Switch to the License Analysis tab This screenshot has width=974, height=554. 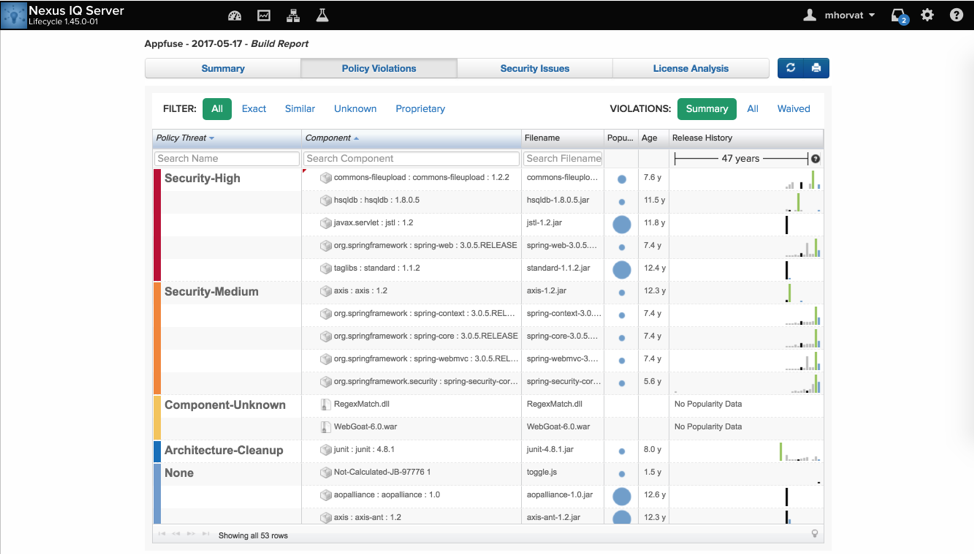click(691, 69)
